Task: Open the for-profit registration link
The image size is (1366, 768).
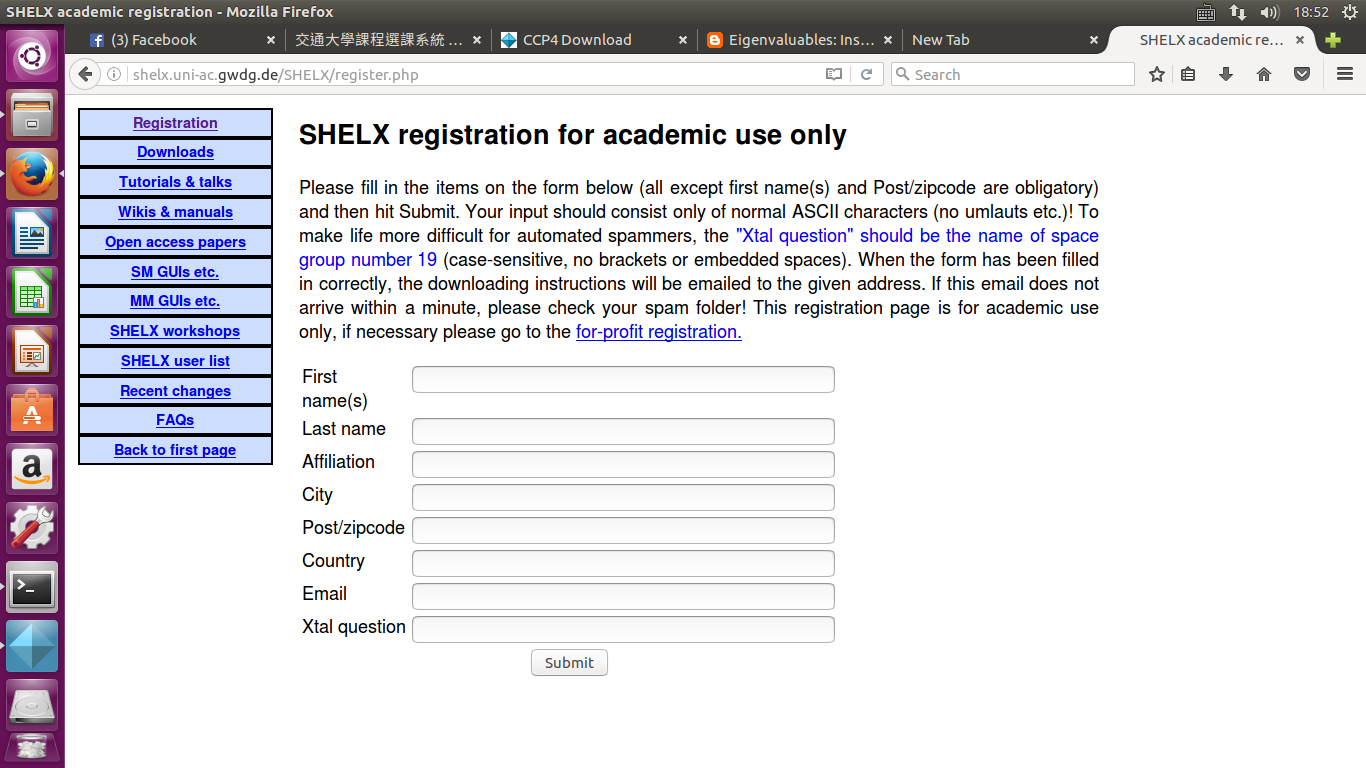Action: pos(658,332)
